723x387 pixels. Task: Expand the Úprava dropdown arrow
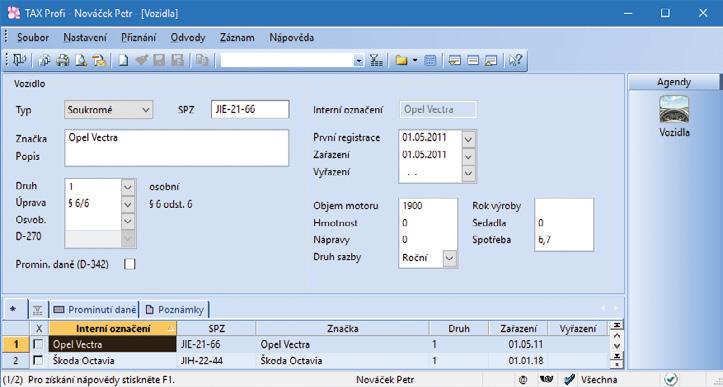(x=128, y=204)
